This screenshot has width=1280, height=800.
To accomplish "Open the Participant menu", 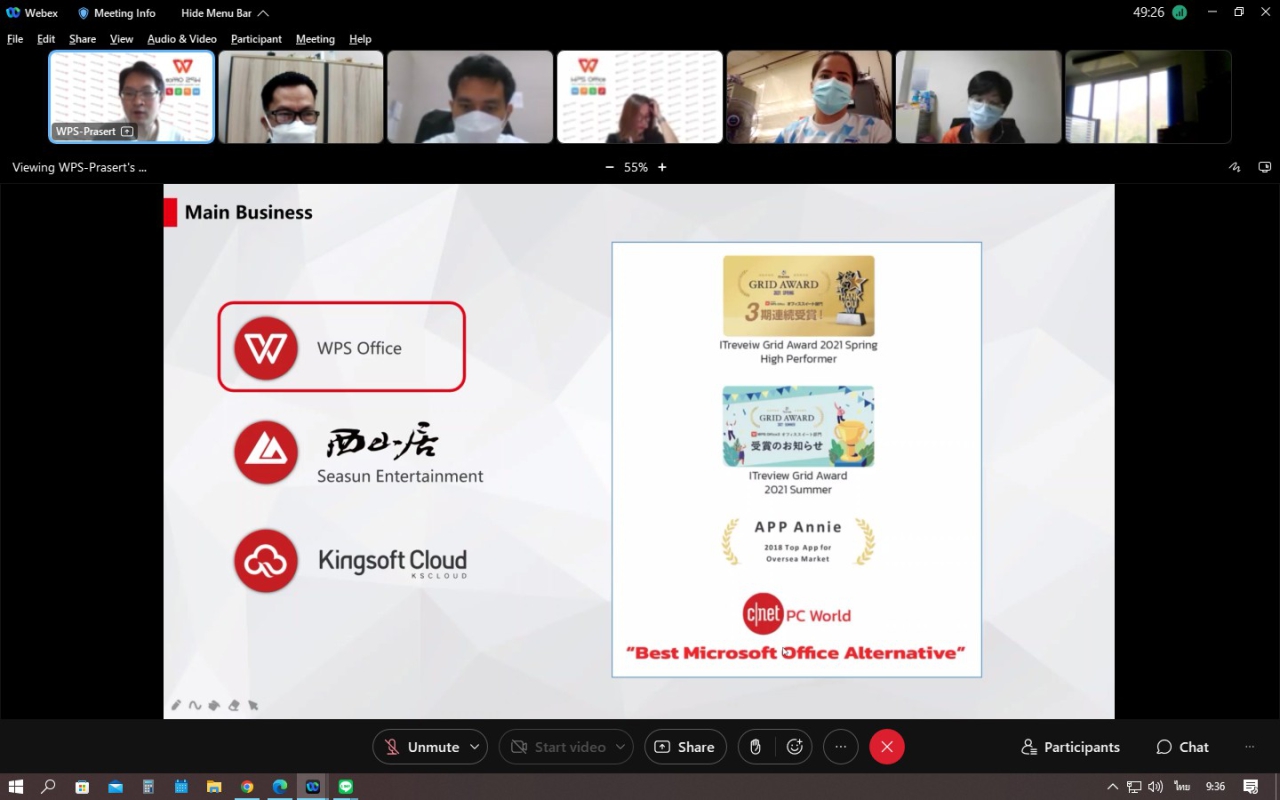I will [256, 39].
